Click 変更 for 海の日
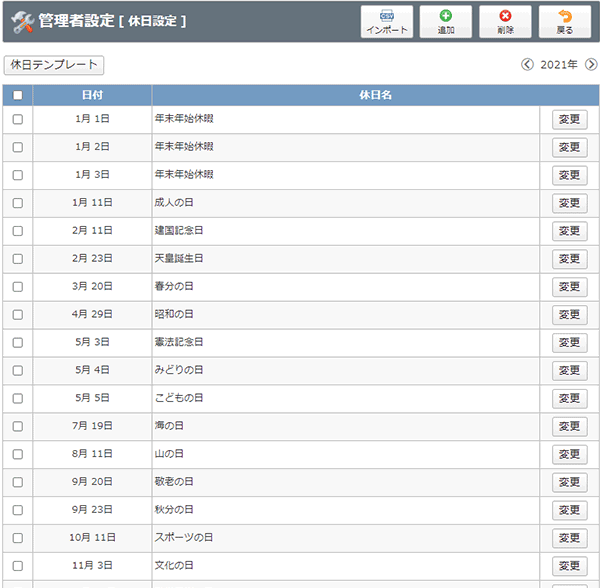 tap(569, 427)
